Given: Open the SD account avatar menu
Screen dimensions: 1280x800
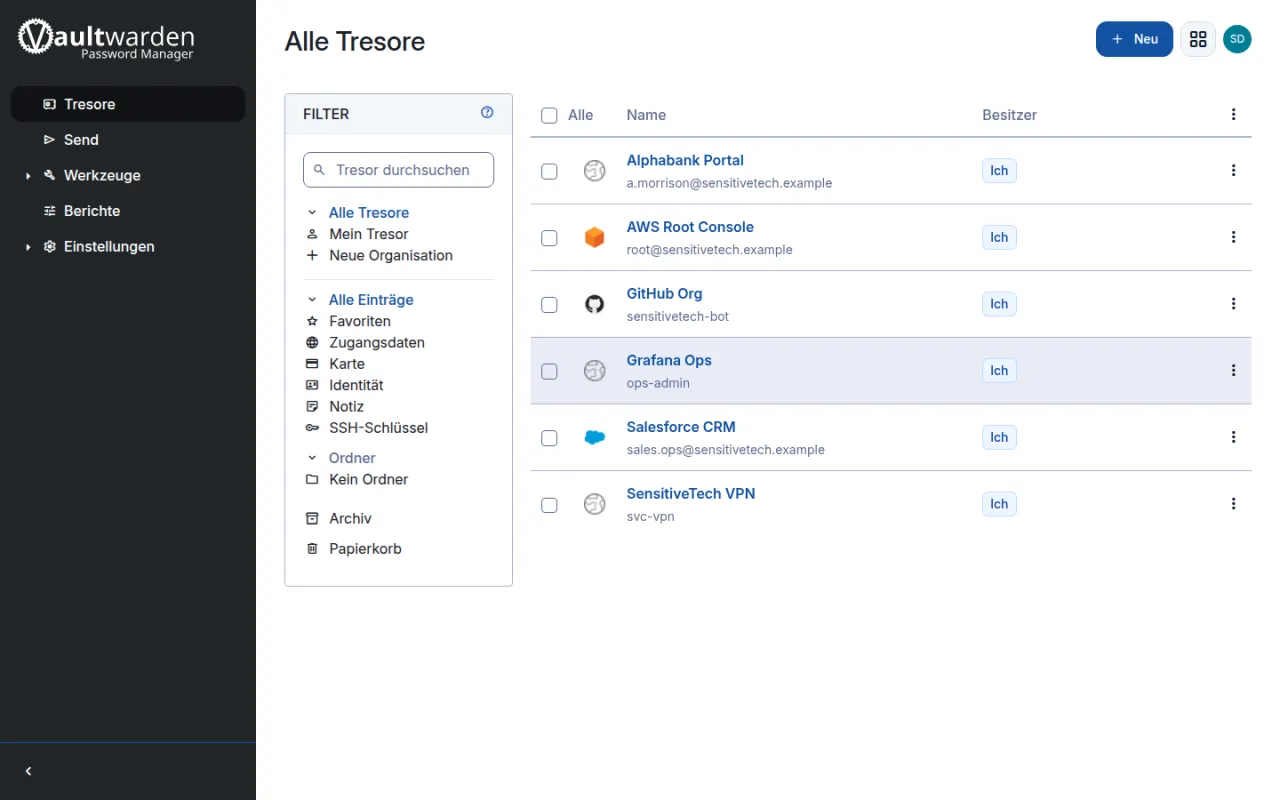Looking at the screenshot, I should pos(1237,39).
